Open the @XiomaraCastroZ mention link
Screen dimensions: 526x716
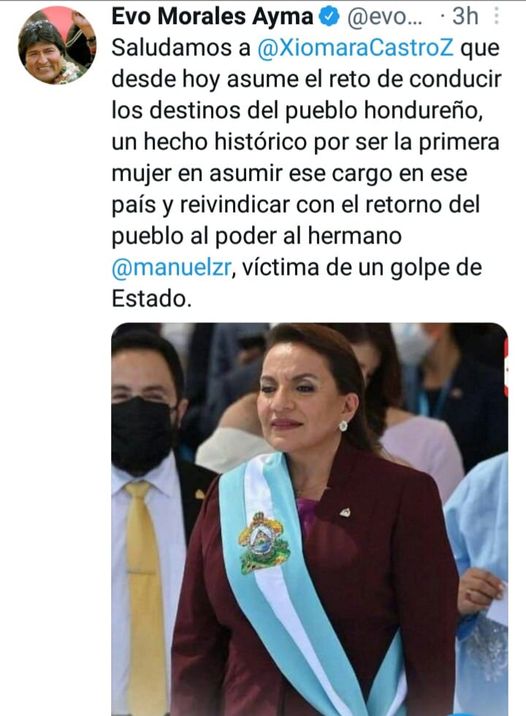[356, 48]
